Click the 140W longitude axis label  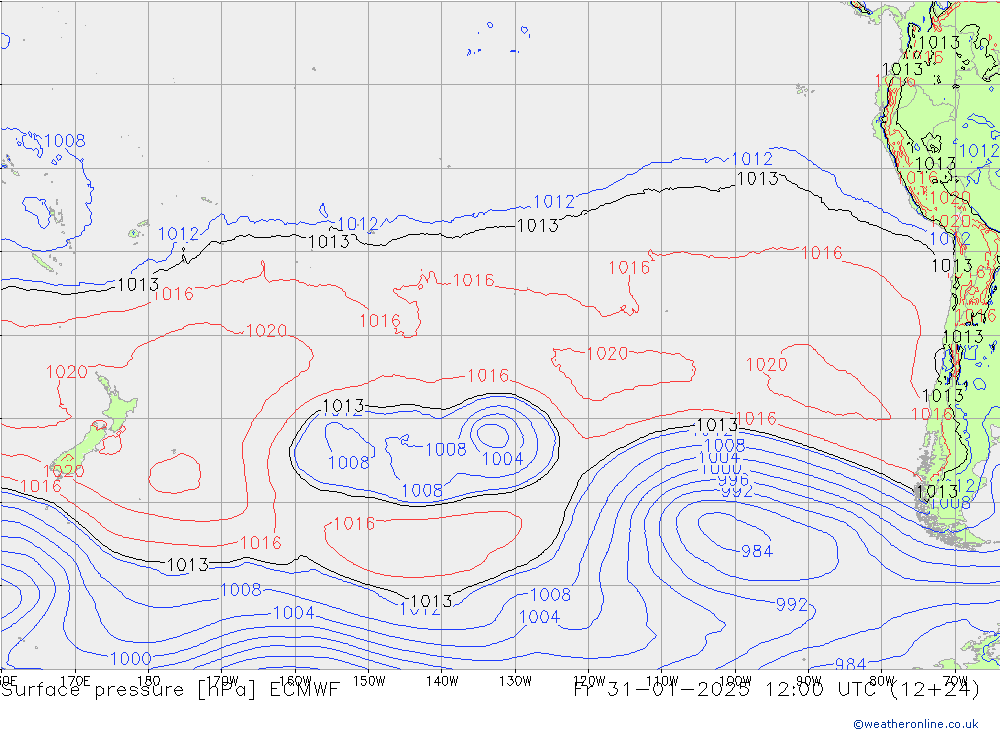coord(441,680)
